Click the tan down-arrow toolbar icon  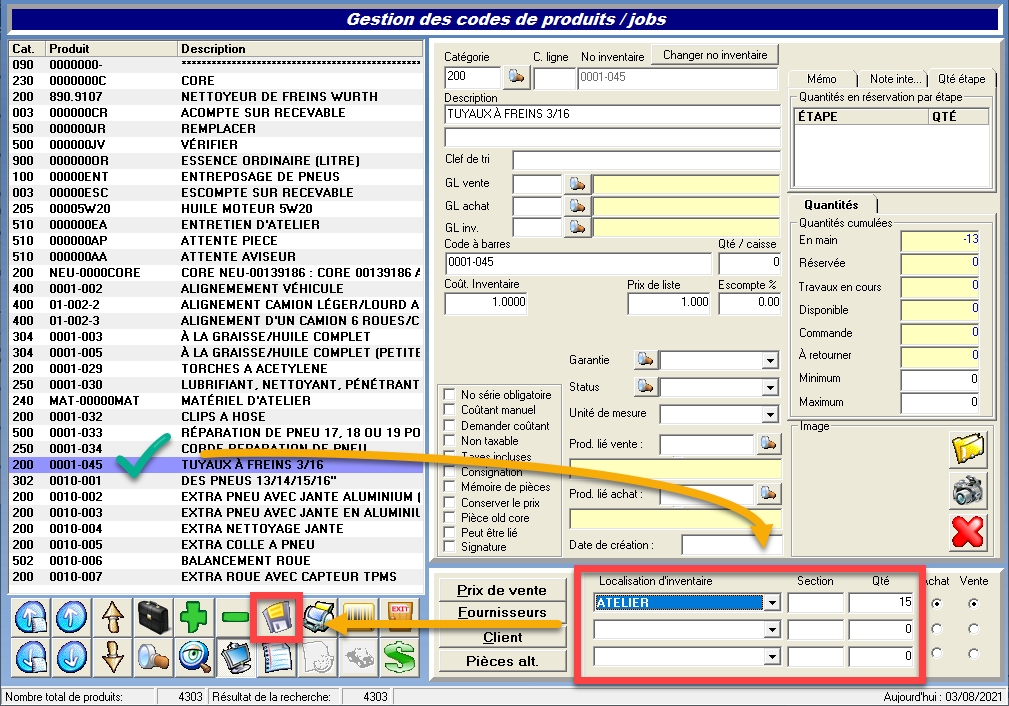coord(113,657)
